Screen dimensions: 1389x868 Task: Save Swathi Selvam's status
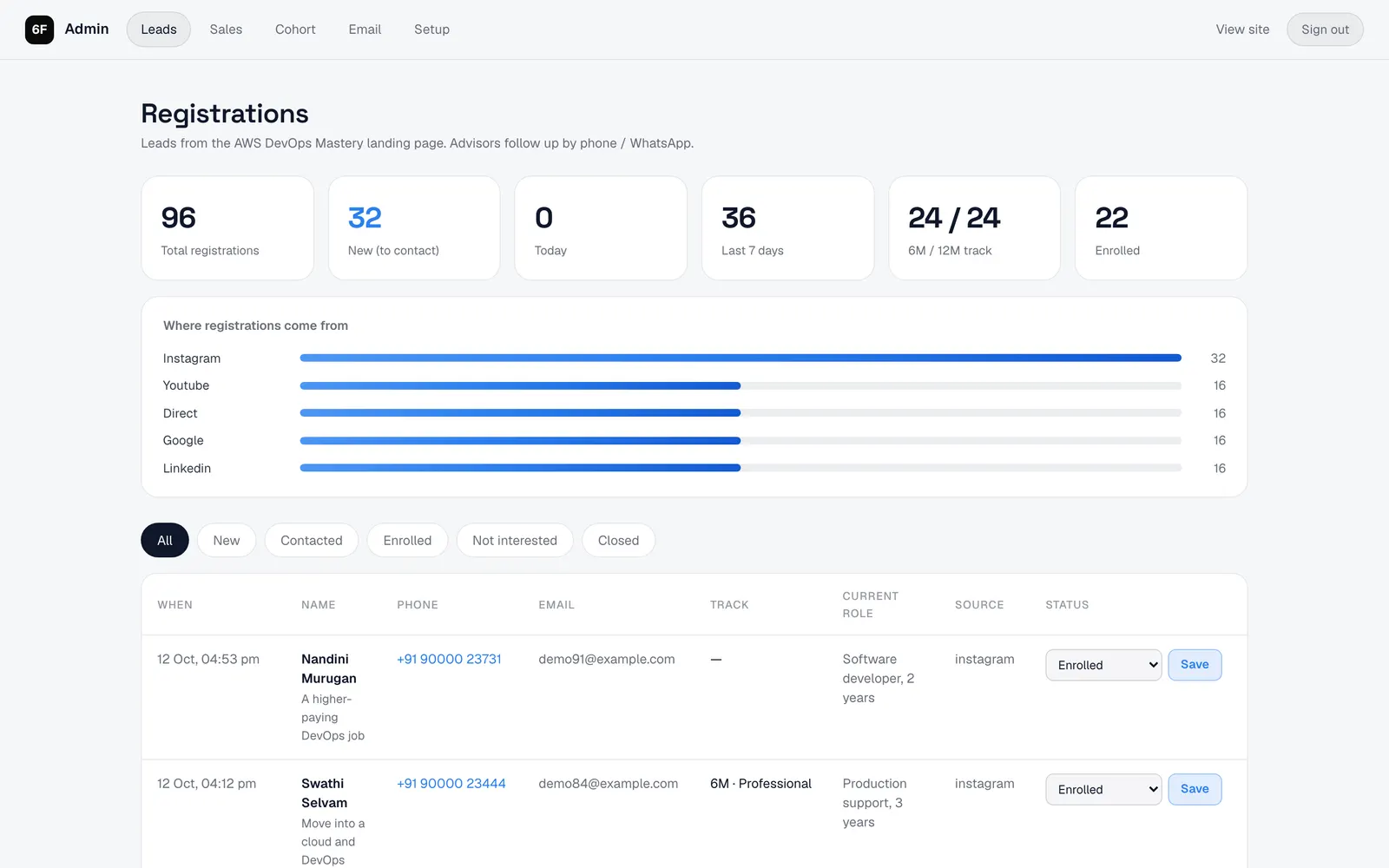1195,789
